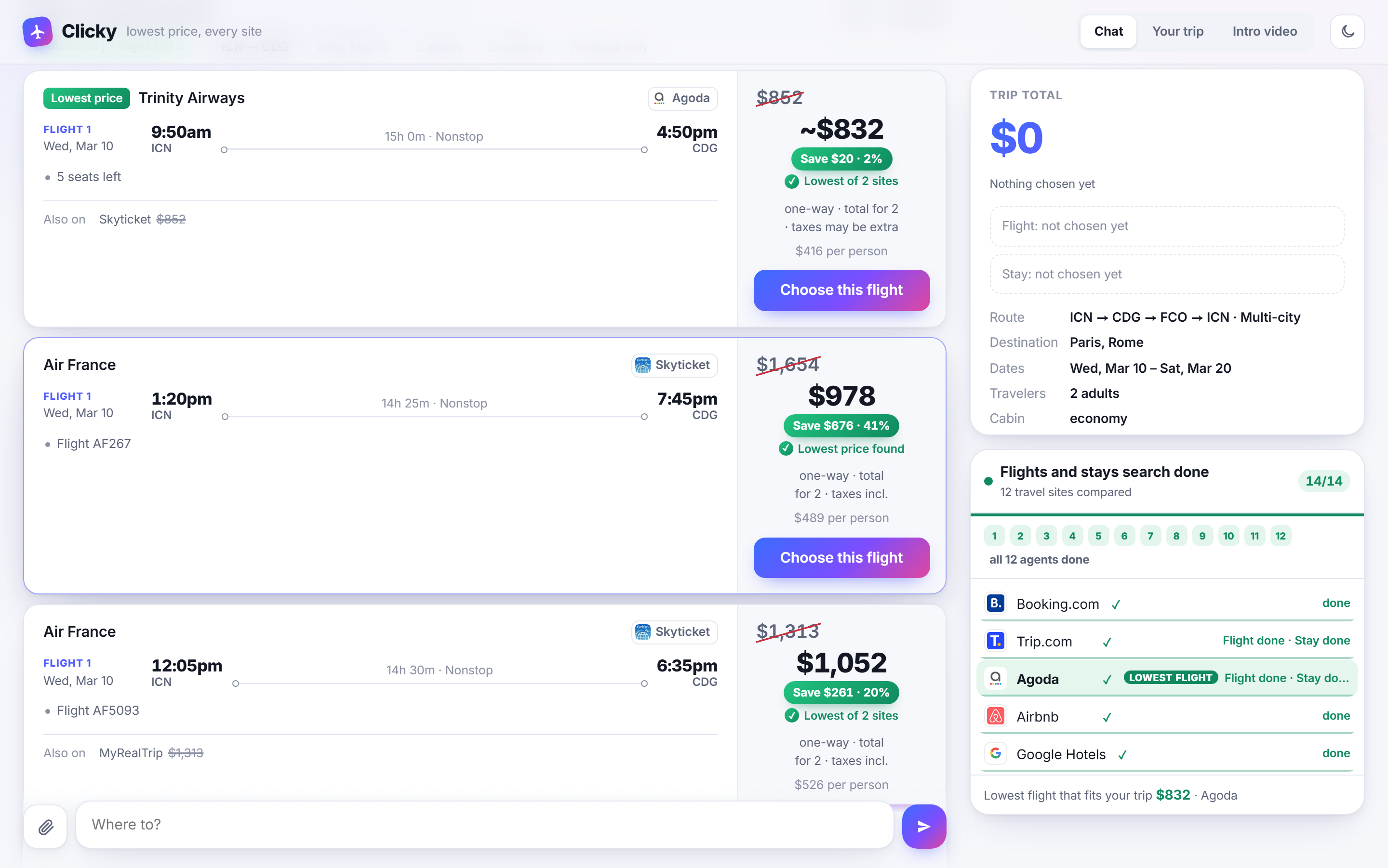Click the Trip.com checkmark icon
Viewport: 1388px width, 868px height.
1107,642
